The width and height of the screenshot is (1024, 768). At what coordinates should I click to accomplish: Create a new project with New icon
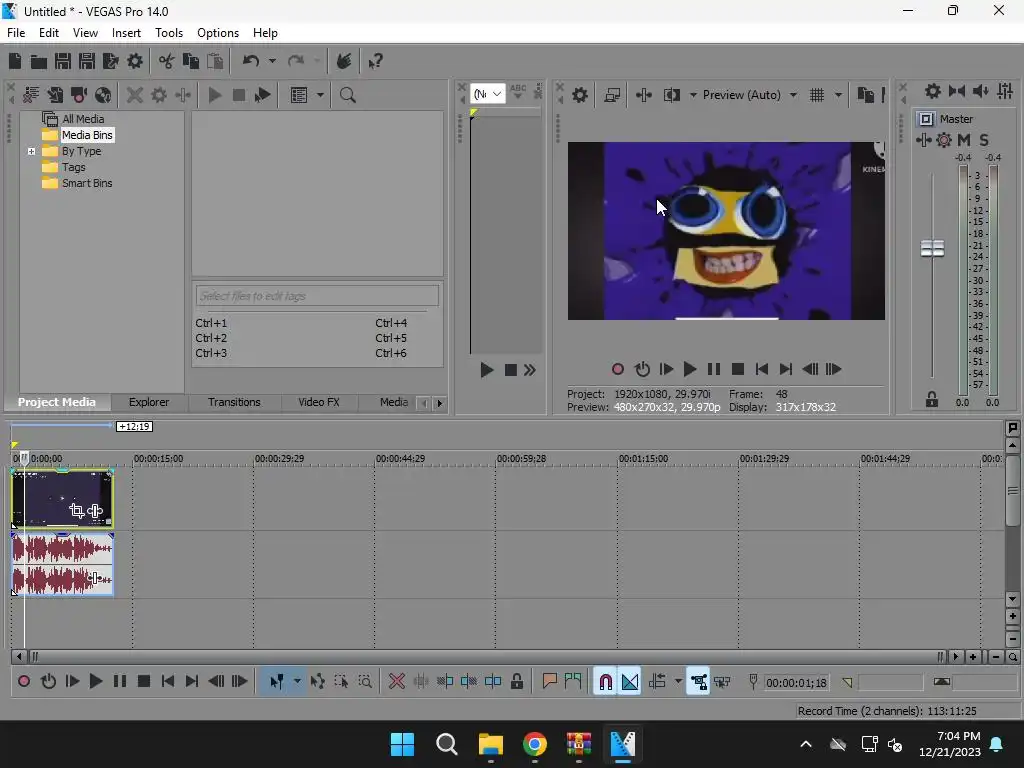pyautogui.click(x=15, y=61)
